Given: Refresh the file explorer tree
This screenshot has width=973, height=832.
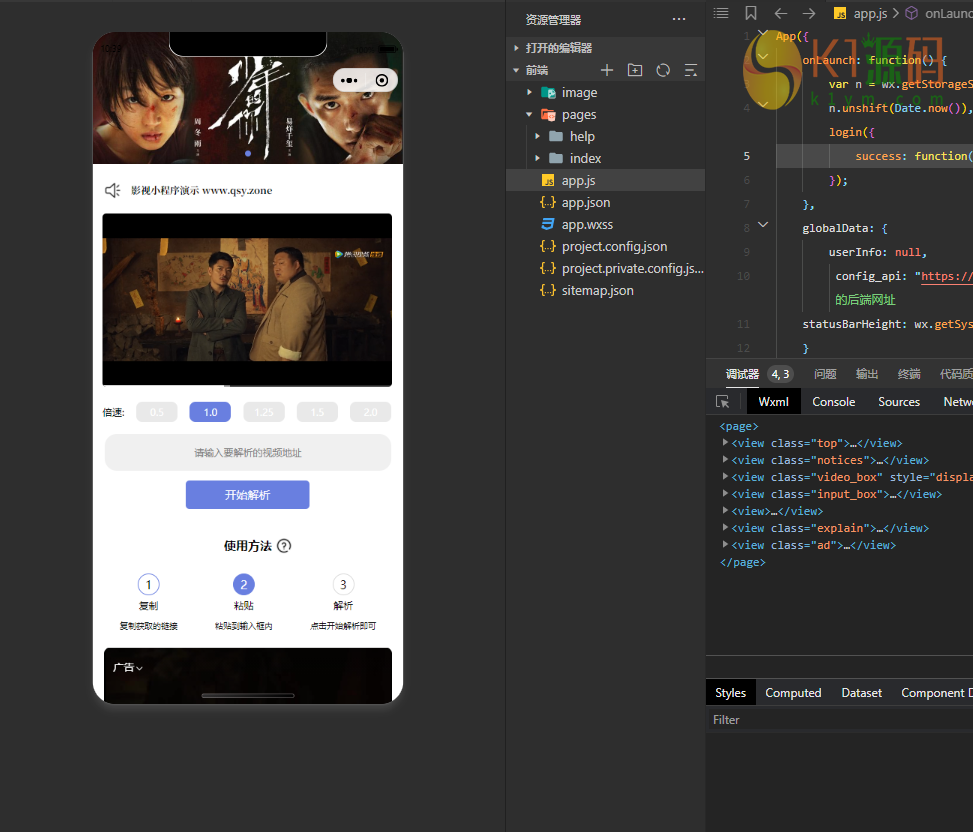Looking at the screenshot, I should coord(663,70).
